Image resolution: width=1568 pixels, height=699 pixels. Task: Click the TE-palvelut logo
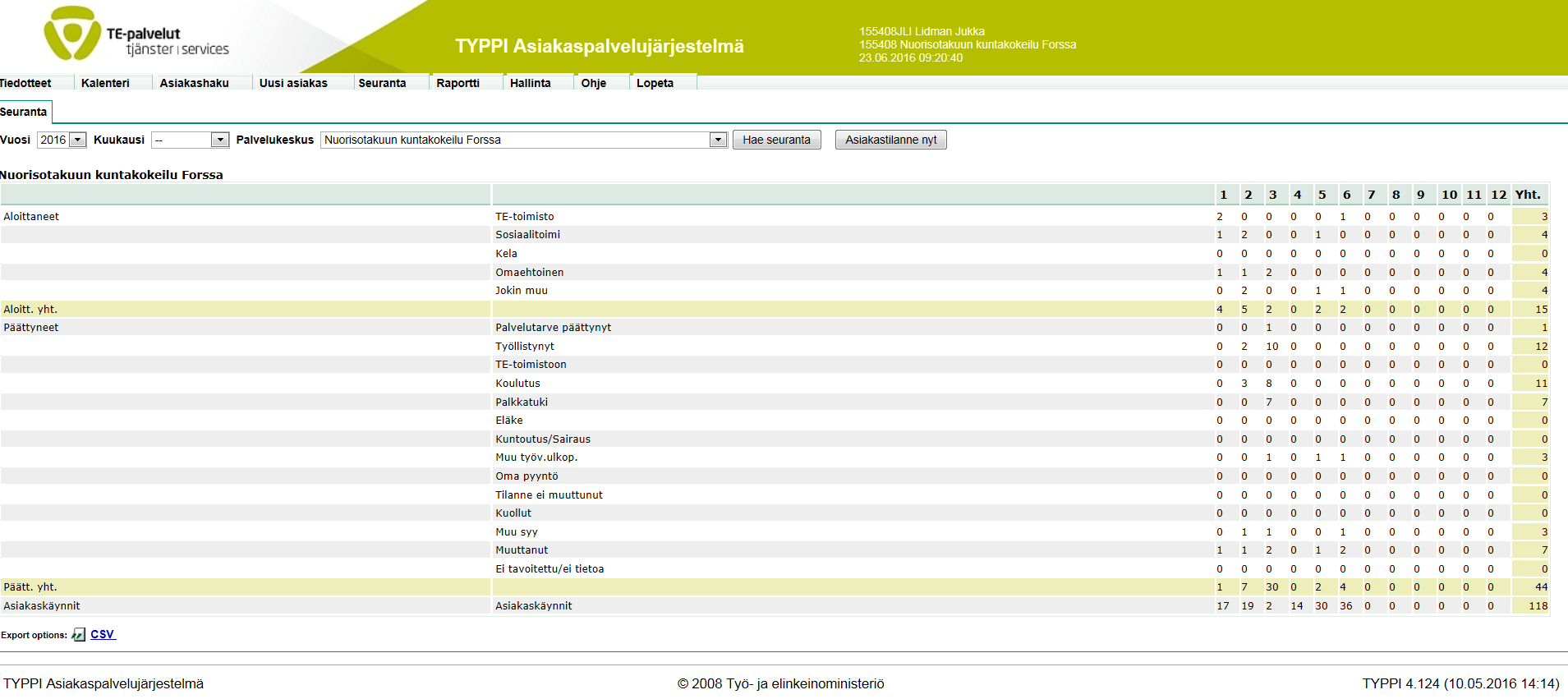(x=136, y=34)
